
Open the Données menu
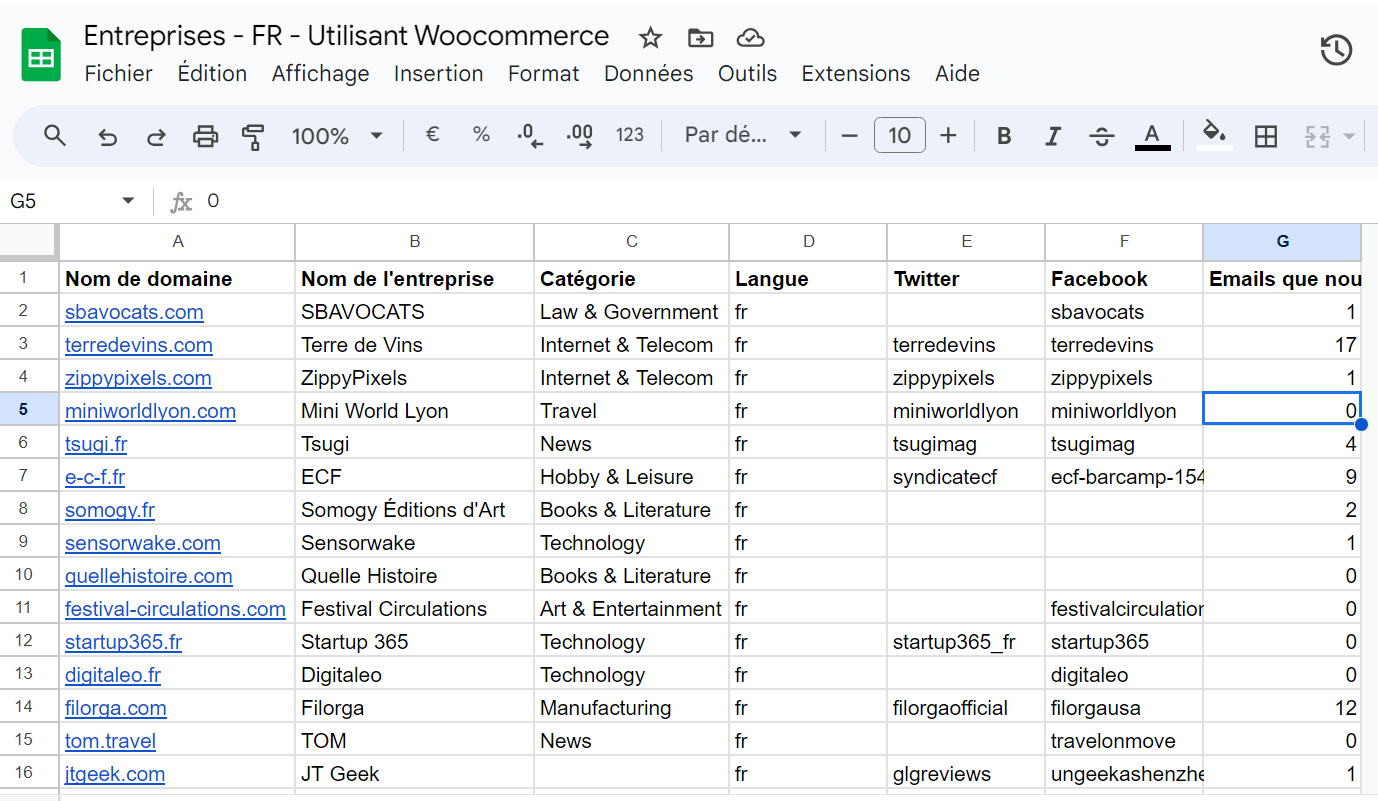[x=649, y=73]
